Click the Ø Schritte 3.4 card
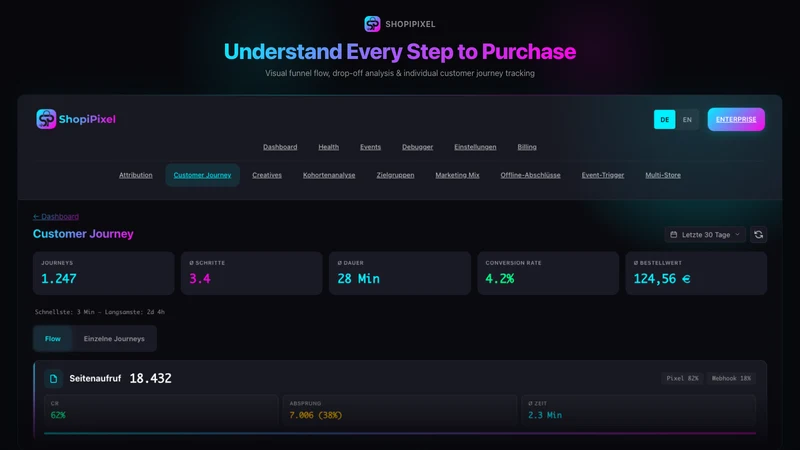The image size is (800, 450). [252, 273]
